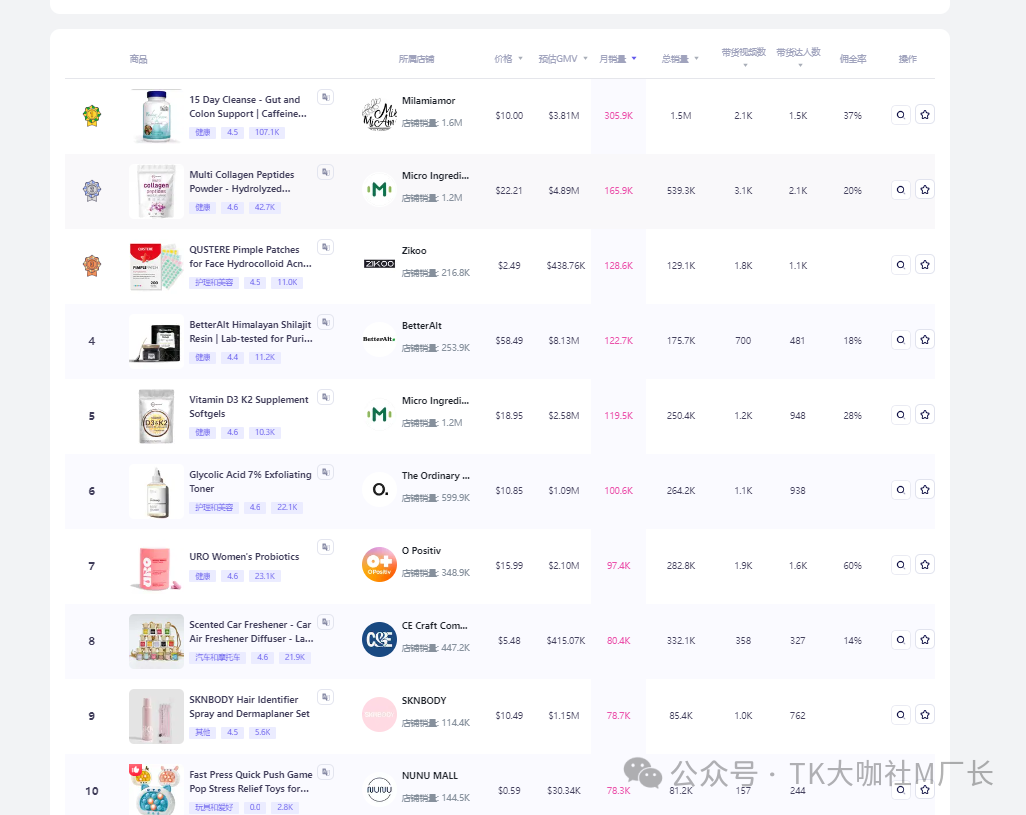Sort by 总销量 column header

pyautogui.click(x=680, y=59)
